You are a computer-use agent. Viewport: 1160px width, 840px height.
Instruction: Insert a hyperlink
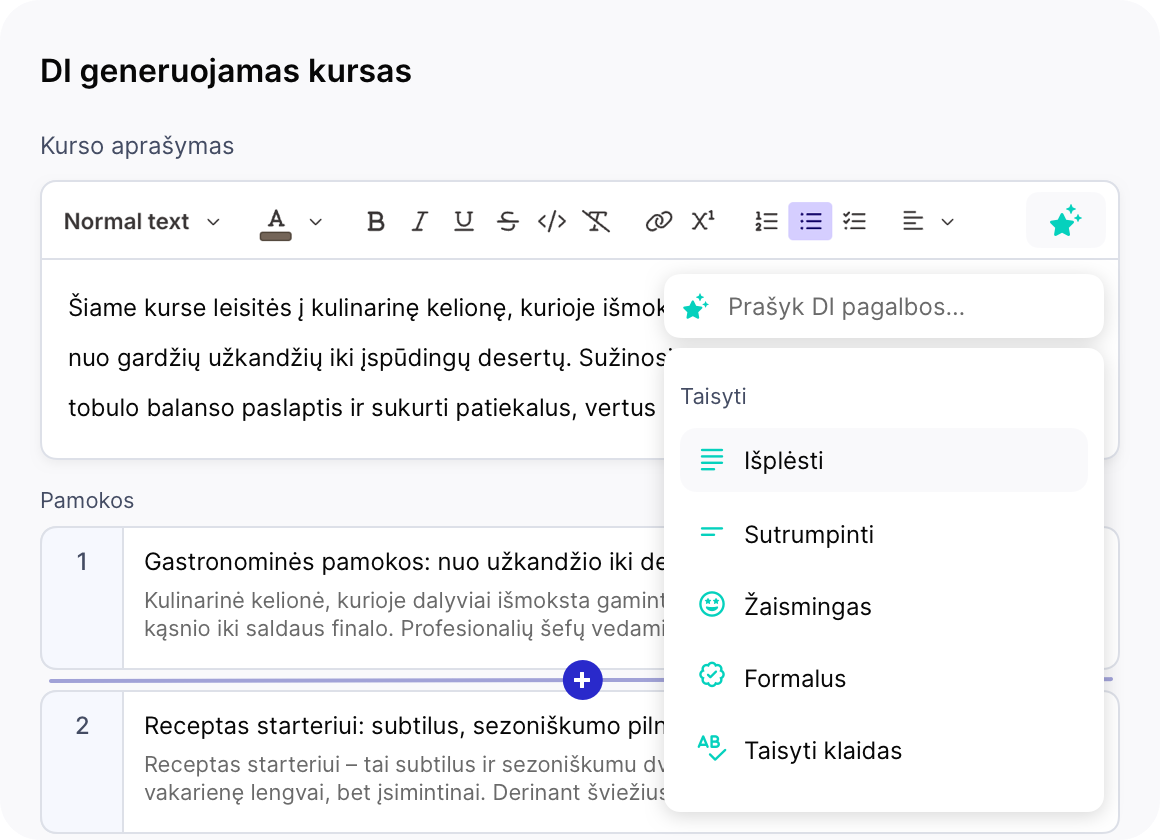[x=658, y=221]
